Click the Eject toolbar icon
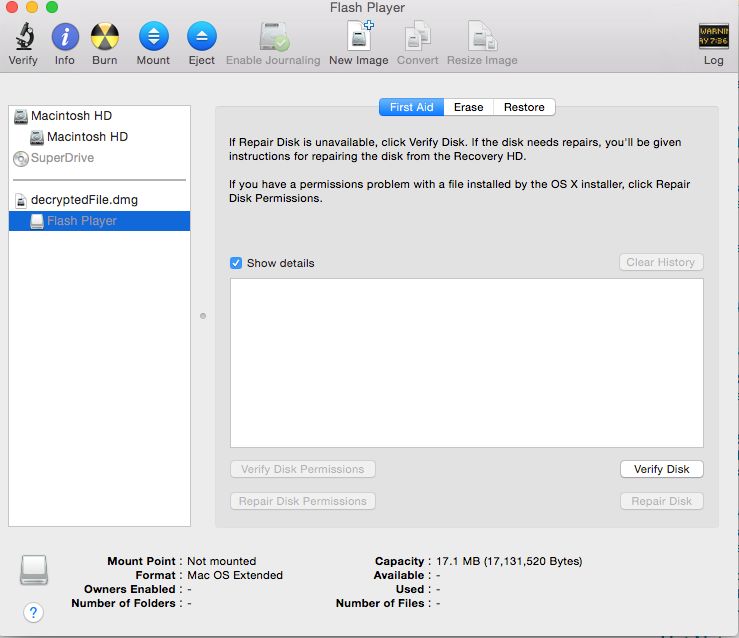This screenshot has width=739, height=638. [x=202, y=36]
